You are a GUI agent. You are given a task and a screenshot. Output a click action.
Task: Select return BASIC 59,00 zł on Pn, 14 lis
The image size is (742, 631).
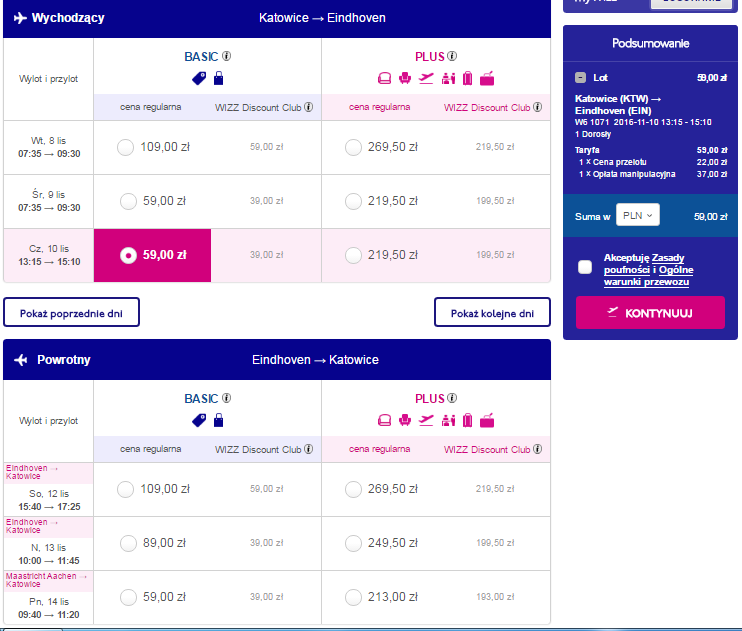[x=128, y=597]
